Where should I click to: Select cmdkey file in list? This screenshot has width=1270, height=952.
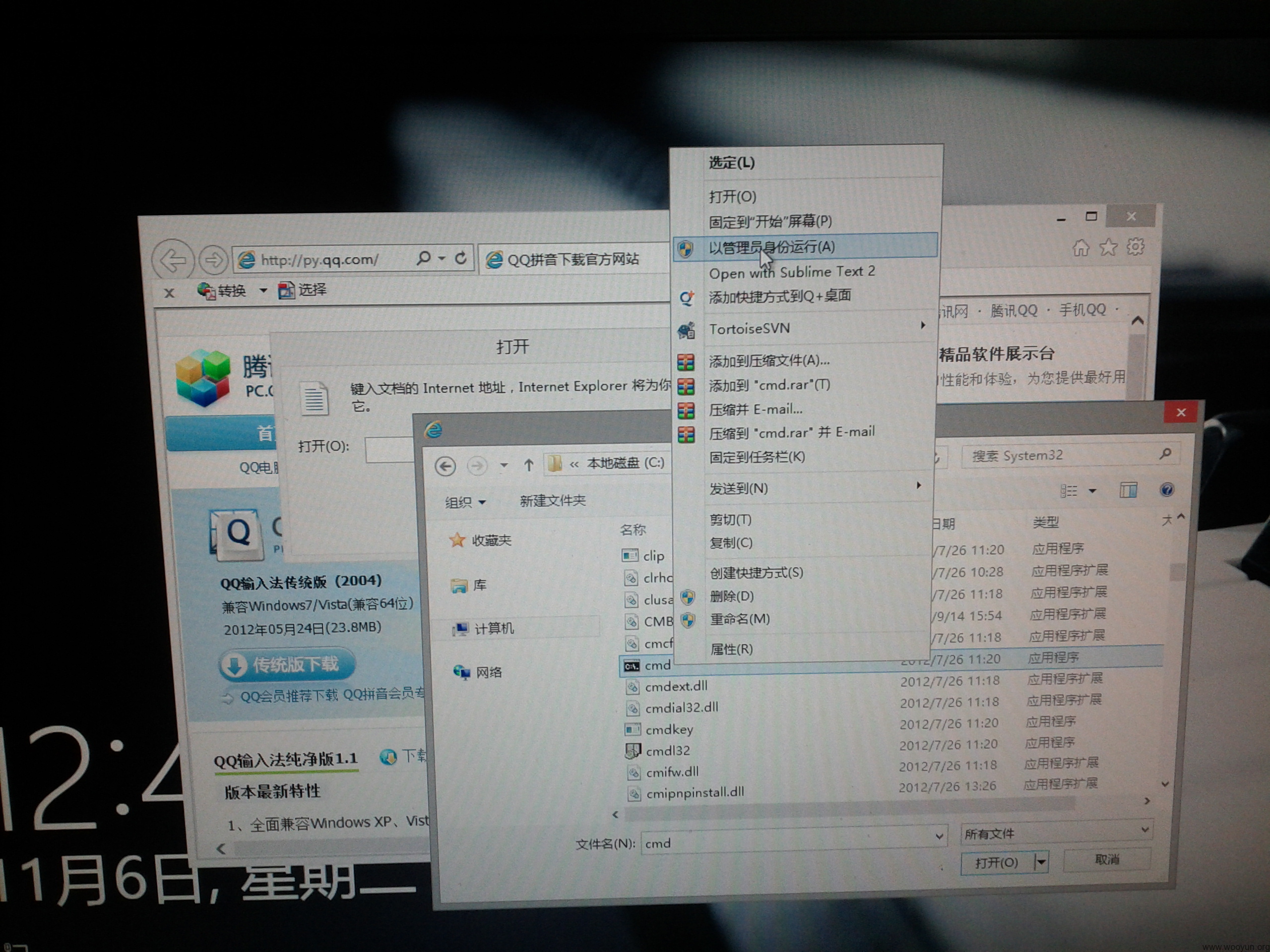click(x=660, y=729)
